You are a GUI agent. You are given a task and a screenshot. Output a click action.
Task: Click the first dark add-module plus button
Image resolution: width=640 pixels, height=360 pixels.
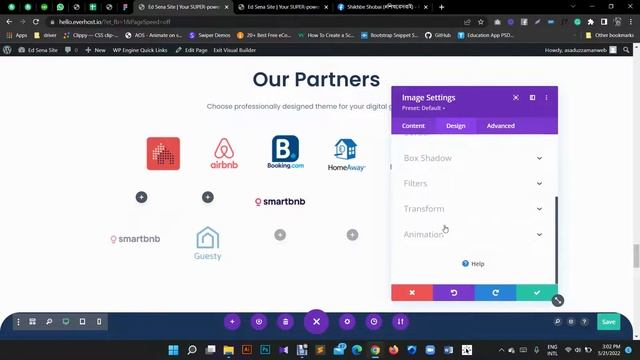pyautogui.click(x=142, y=197)
